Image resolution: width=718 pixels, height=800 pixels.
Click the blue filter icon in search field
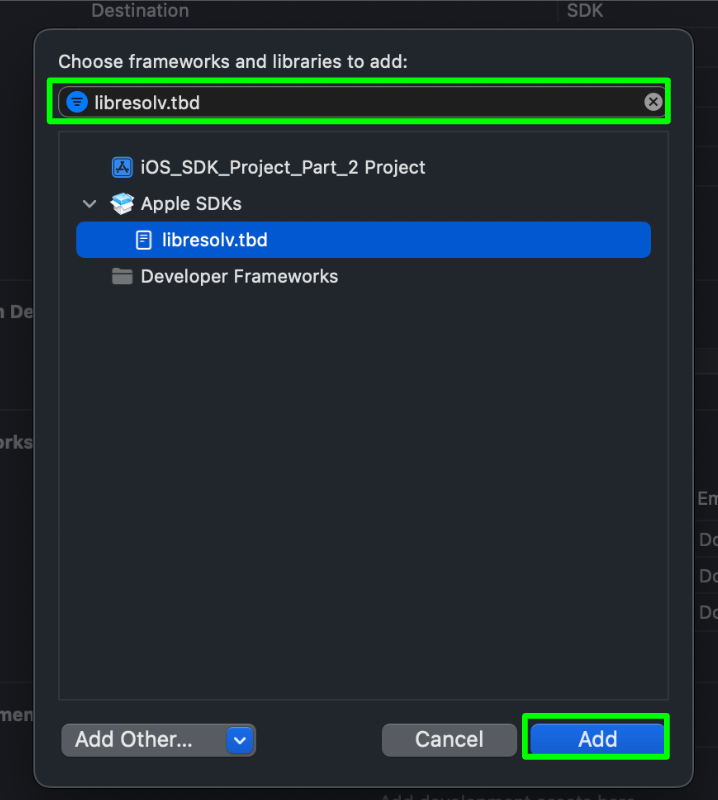coord(77,102)
